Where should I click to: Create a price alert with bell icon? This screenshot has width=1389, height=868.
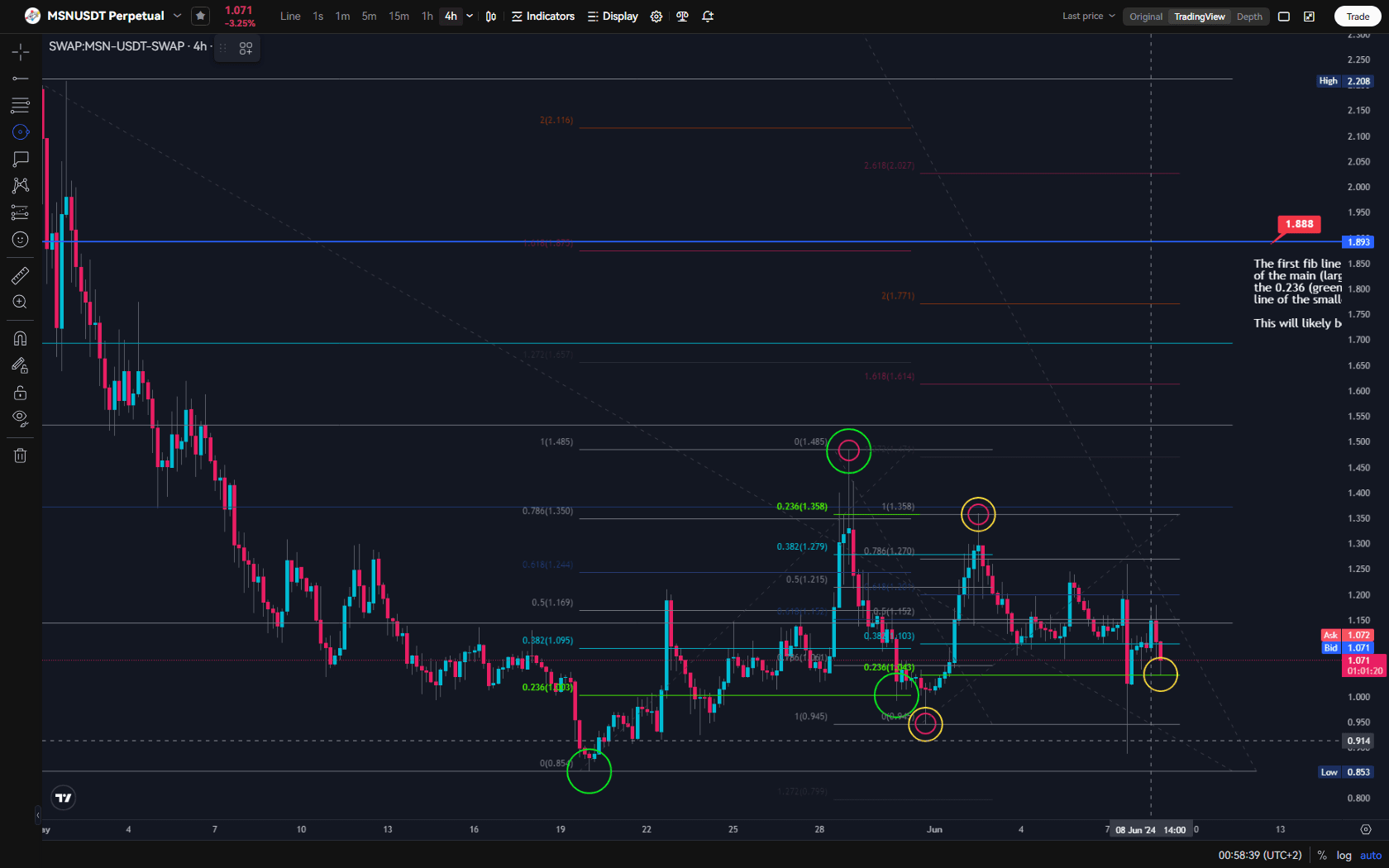pos(708,17)
